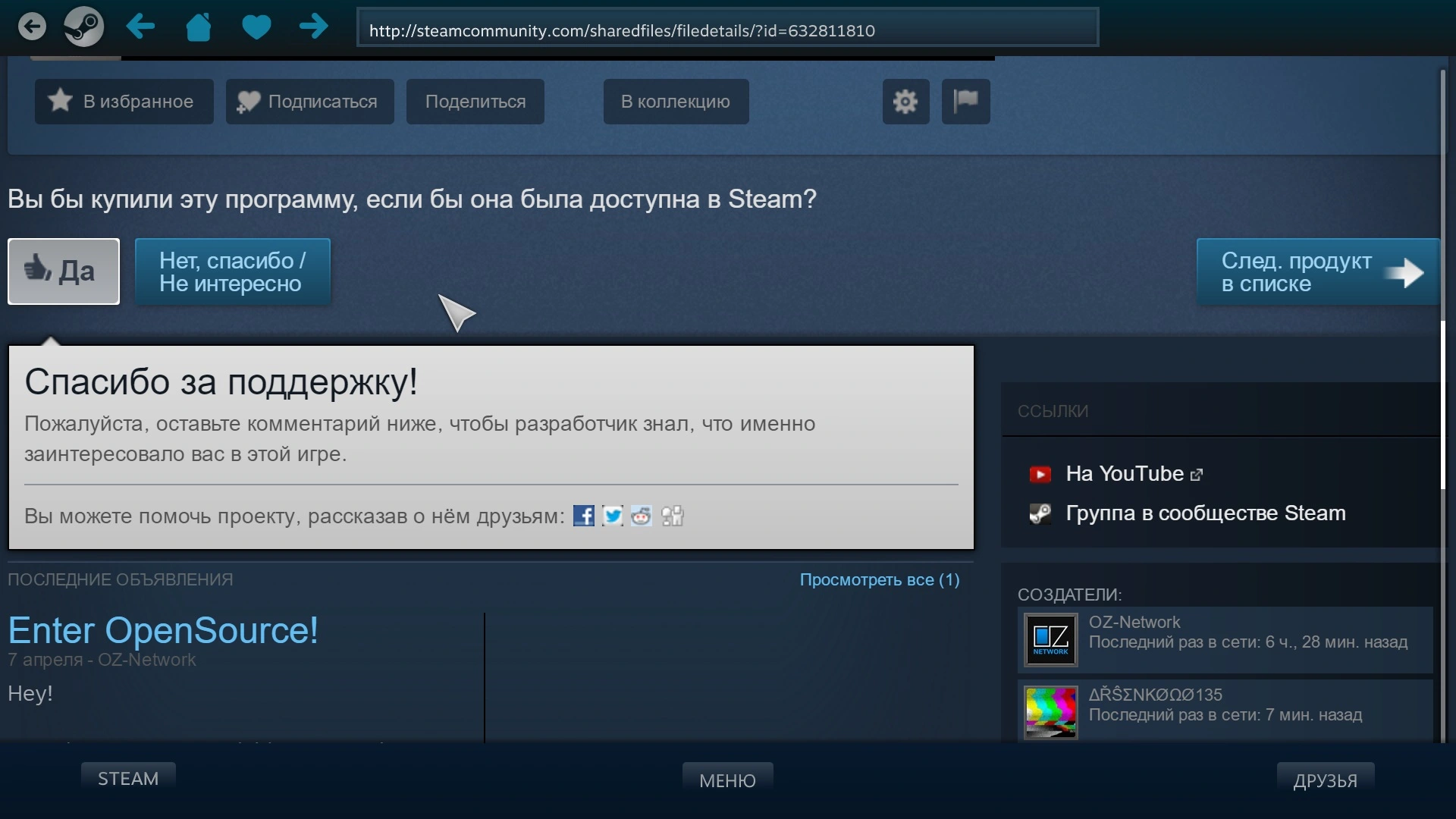This screenshot has height=819, width=1456.
Task: Select Нет, спасибо / Не интересно
Action: coord(233,271)
